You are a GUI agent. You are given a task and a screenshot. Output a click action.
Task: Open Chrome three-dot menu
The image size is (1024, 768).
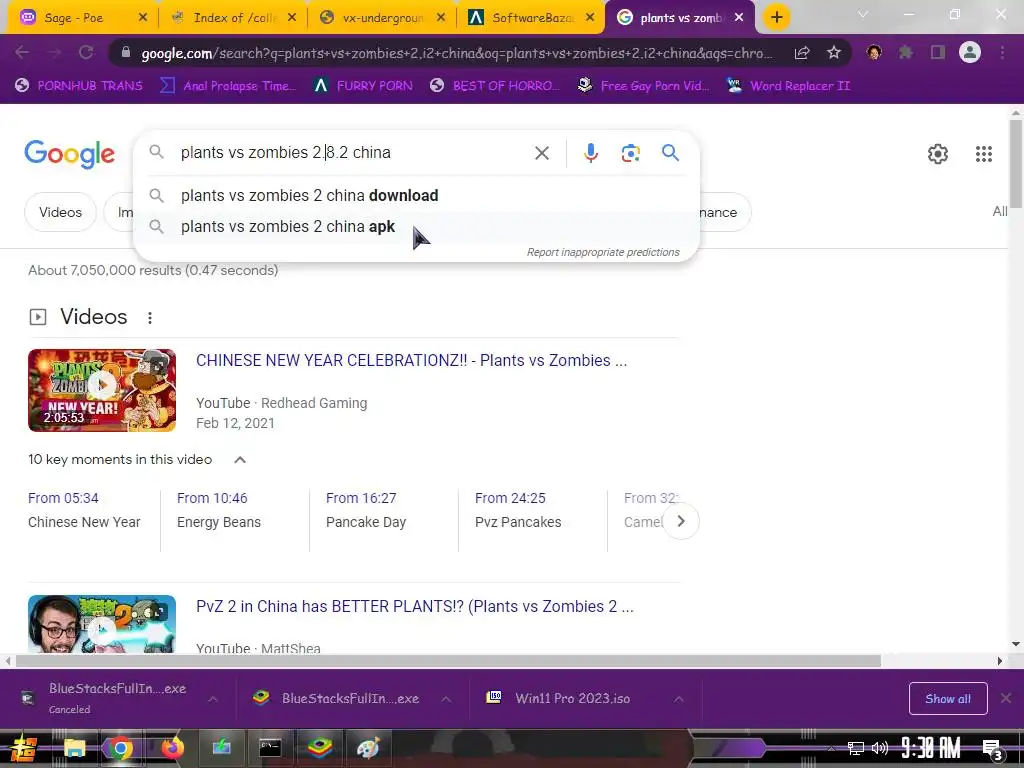[1002, 52]
